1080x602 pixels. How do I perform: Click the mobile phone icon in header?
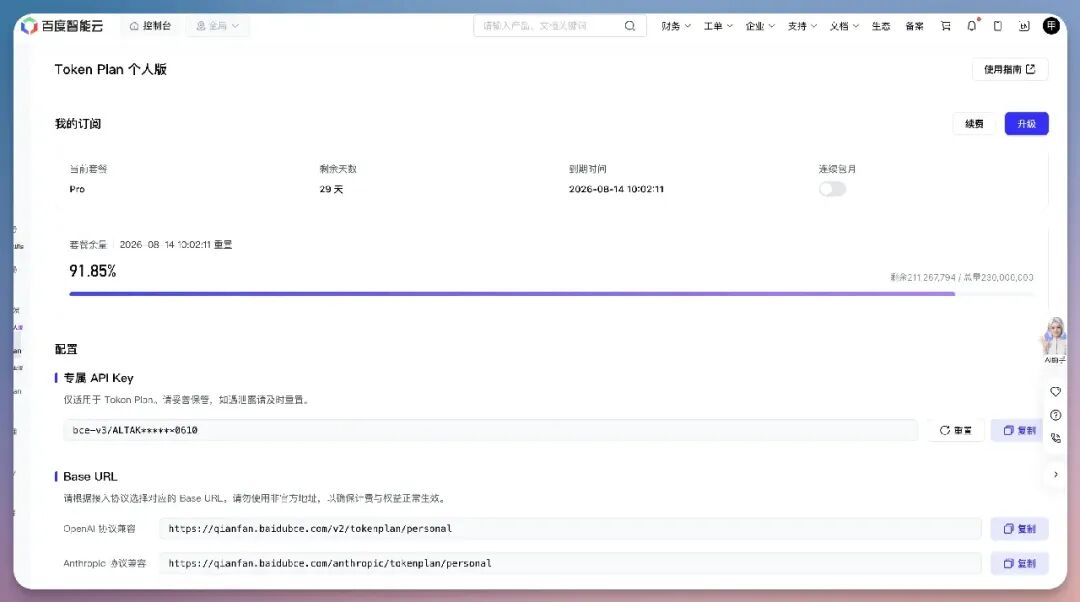coord(997,26)
